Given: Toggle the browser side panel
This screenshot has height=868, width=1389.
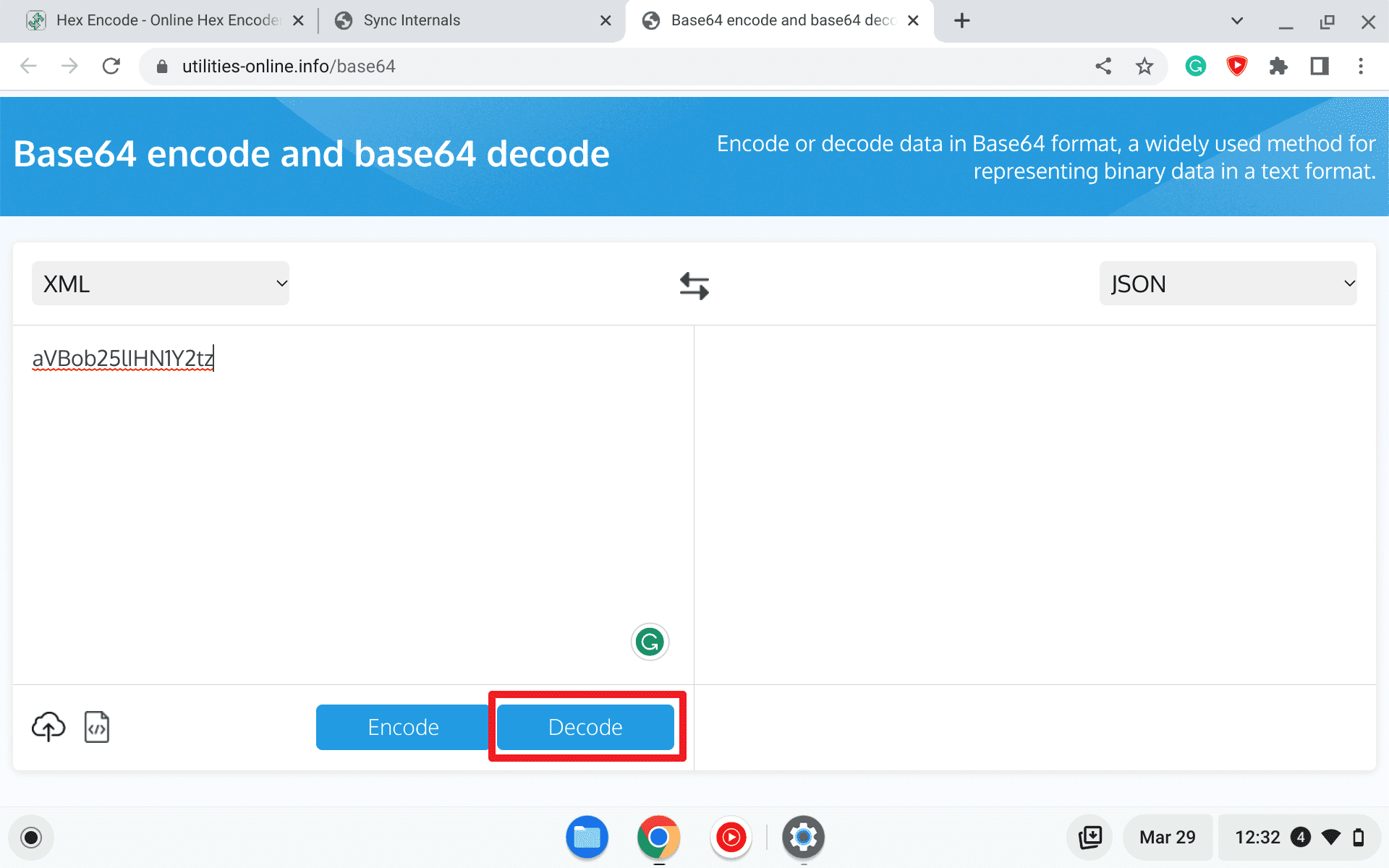Looking at the screenshot, I should coord(1320,67).
